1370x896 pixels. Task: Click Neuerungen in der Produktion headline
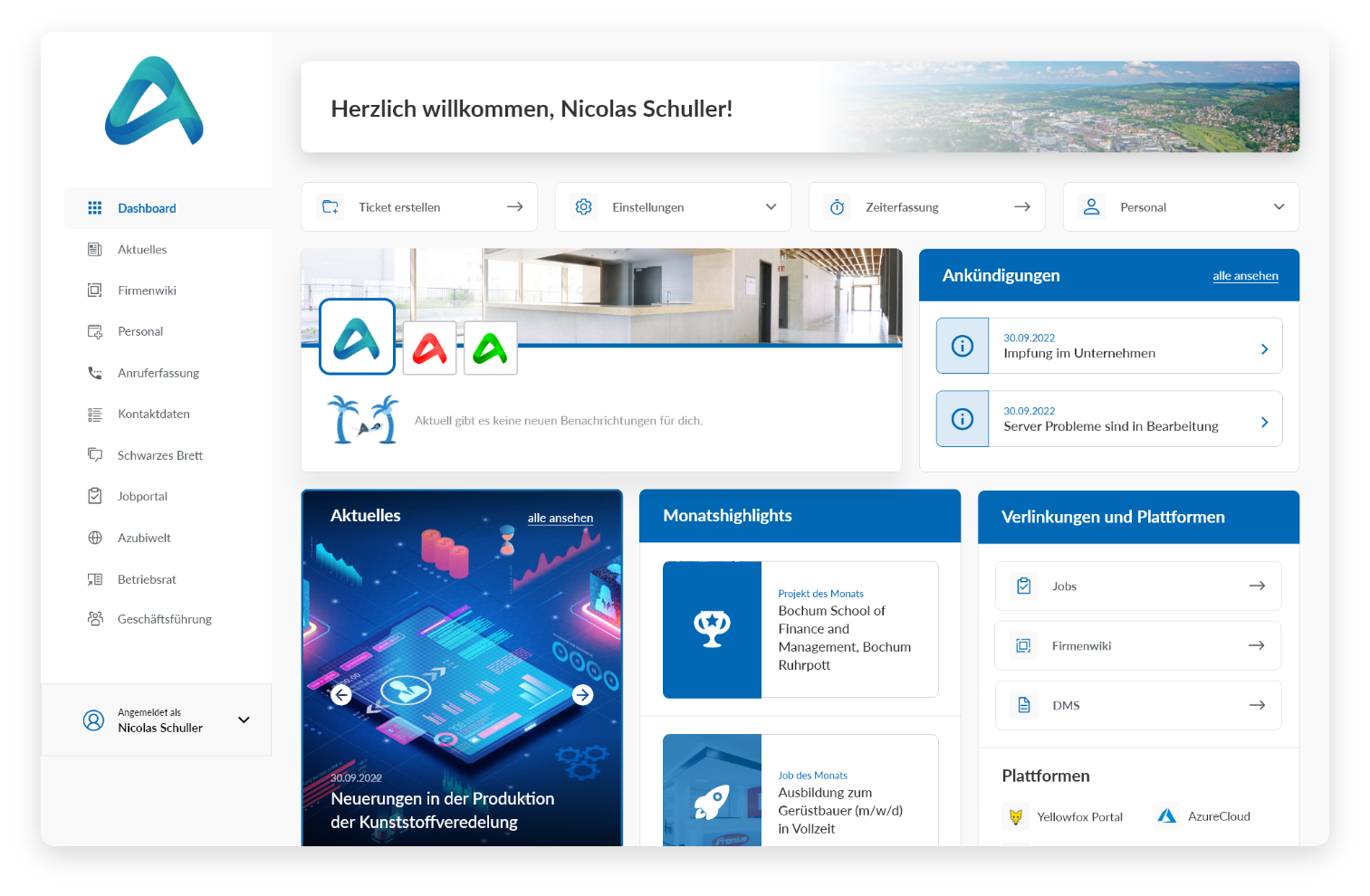point(443,810)
